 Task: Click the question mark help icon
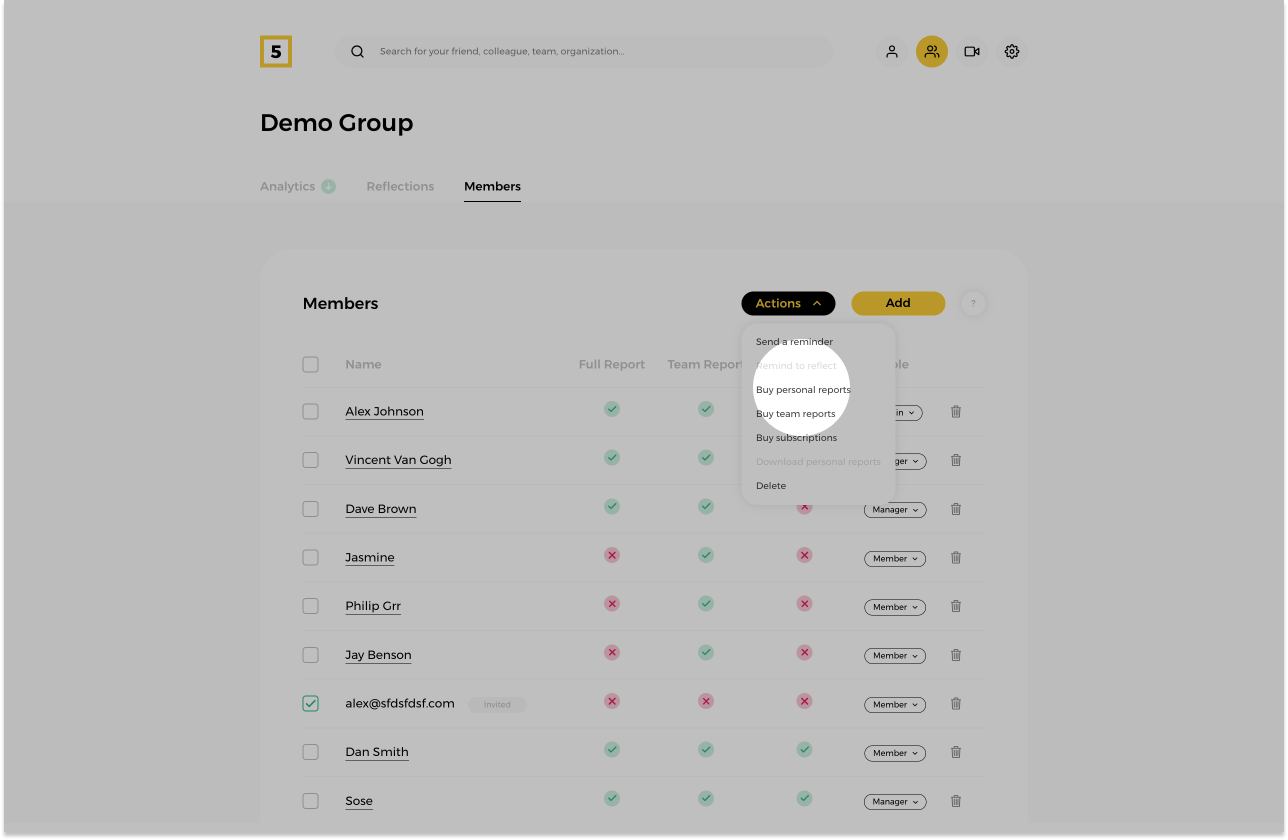[x=973, y=304]
